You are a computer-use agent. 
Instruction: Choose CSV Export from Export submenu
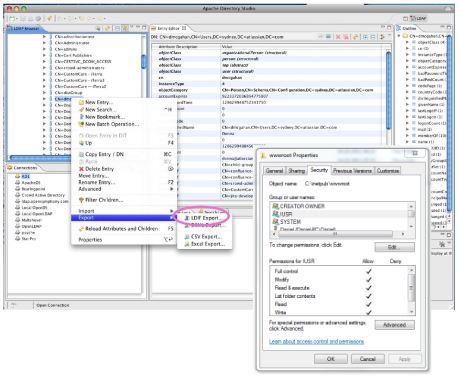pyautogui.click(x=205, y=236)
